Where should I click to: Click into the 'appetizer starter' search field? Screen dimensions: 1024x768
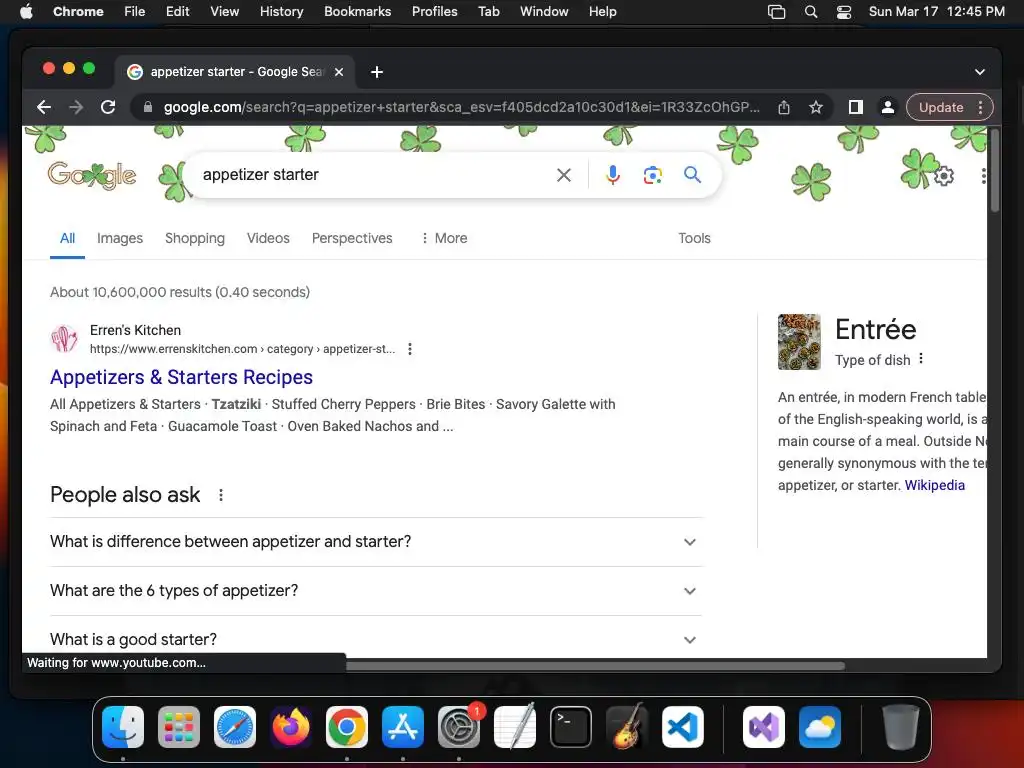(x=372, y=175)
